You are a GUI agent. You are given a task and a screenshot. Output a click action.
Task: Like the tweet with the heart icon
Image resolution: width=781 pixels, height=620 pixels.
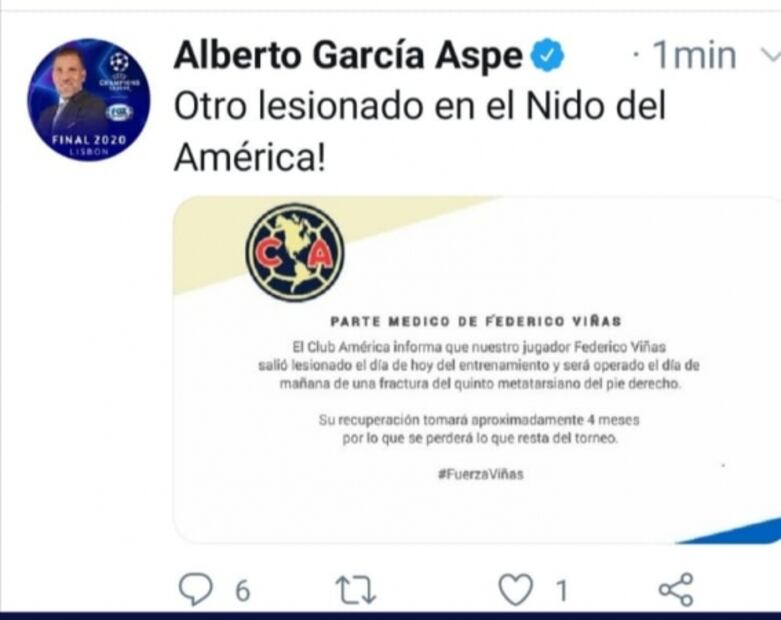(x=516, y=590)
